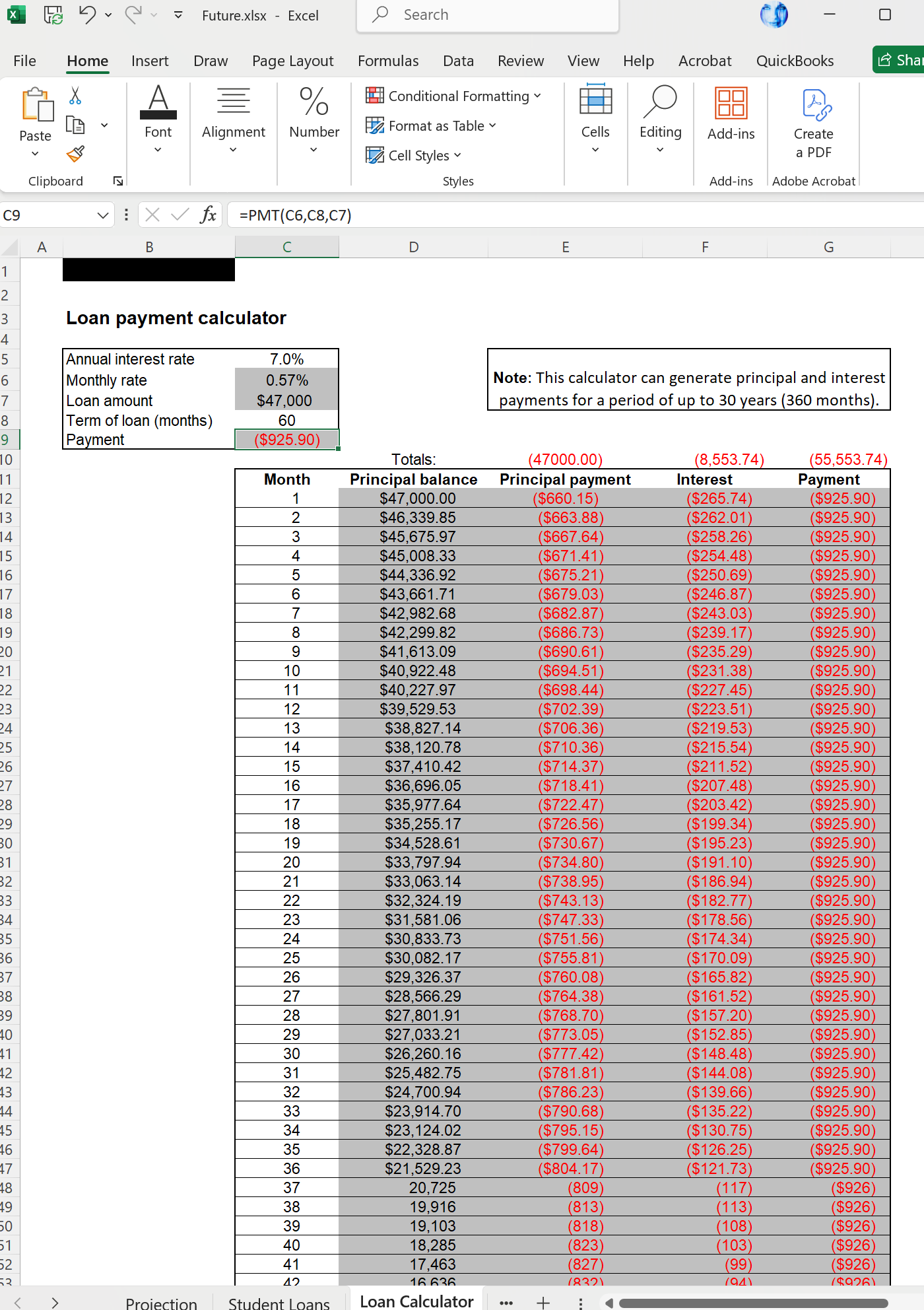Open the Help tab

pos(638,61)
